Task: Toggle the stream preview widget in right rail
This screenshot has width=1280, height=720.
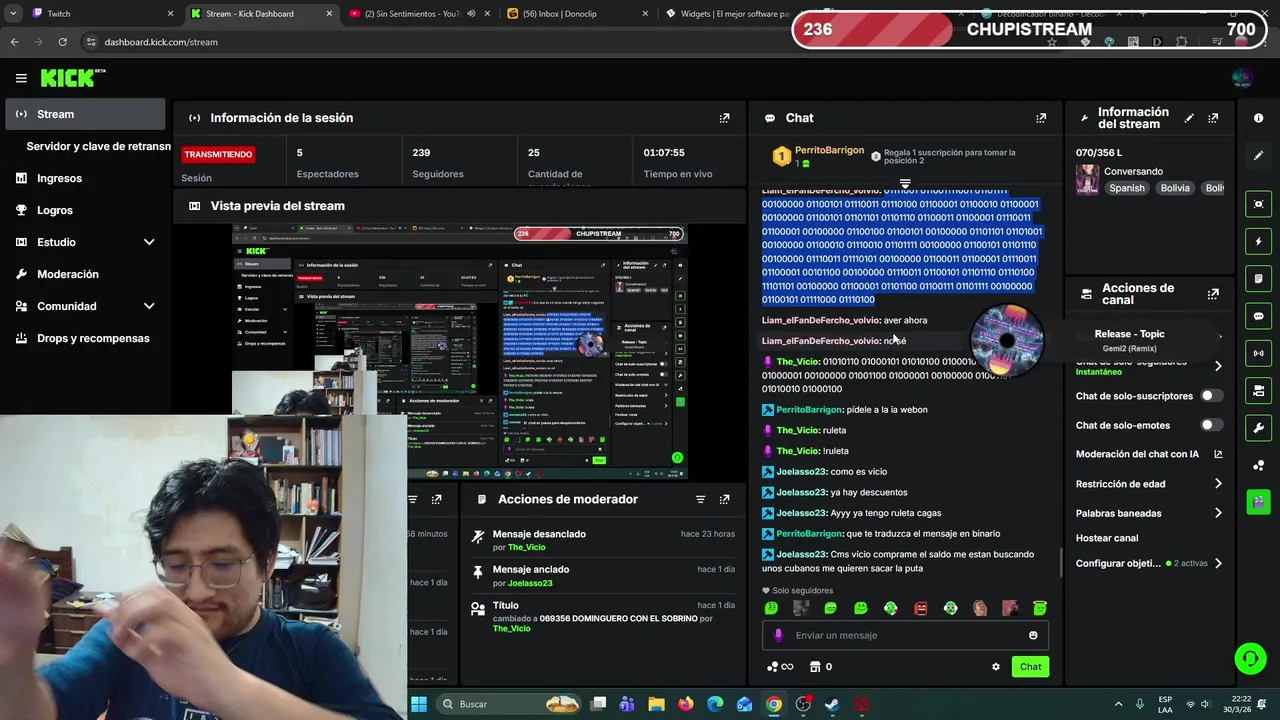Action: [x=1258, y=204]
